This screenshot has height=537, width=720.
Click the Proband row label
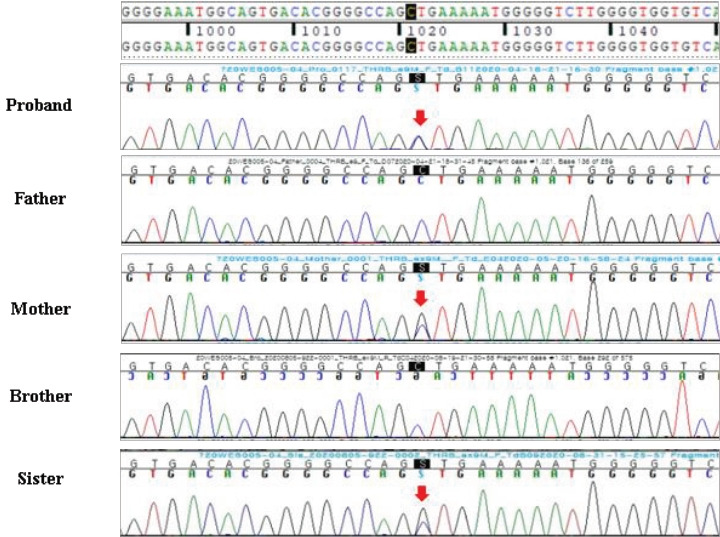tap(42, 105)
